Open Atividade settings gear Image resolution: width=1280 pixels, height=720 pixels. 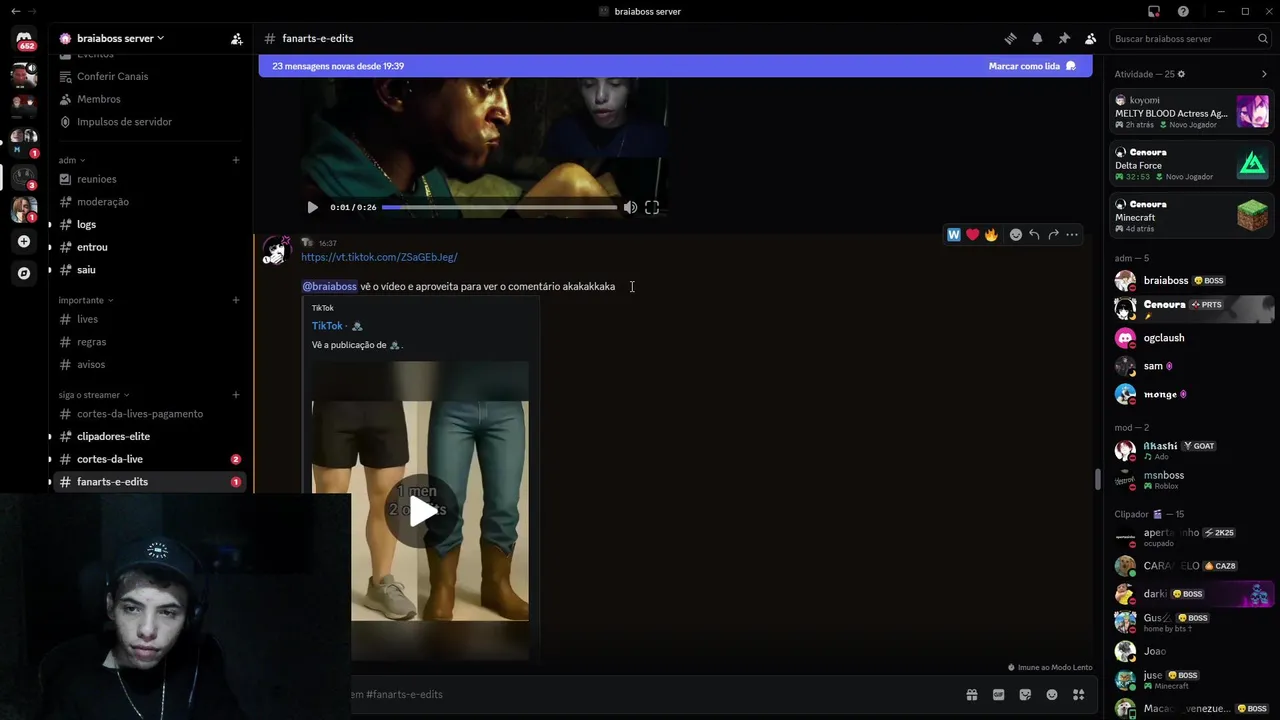click(x=1181, y=74)
